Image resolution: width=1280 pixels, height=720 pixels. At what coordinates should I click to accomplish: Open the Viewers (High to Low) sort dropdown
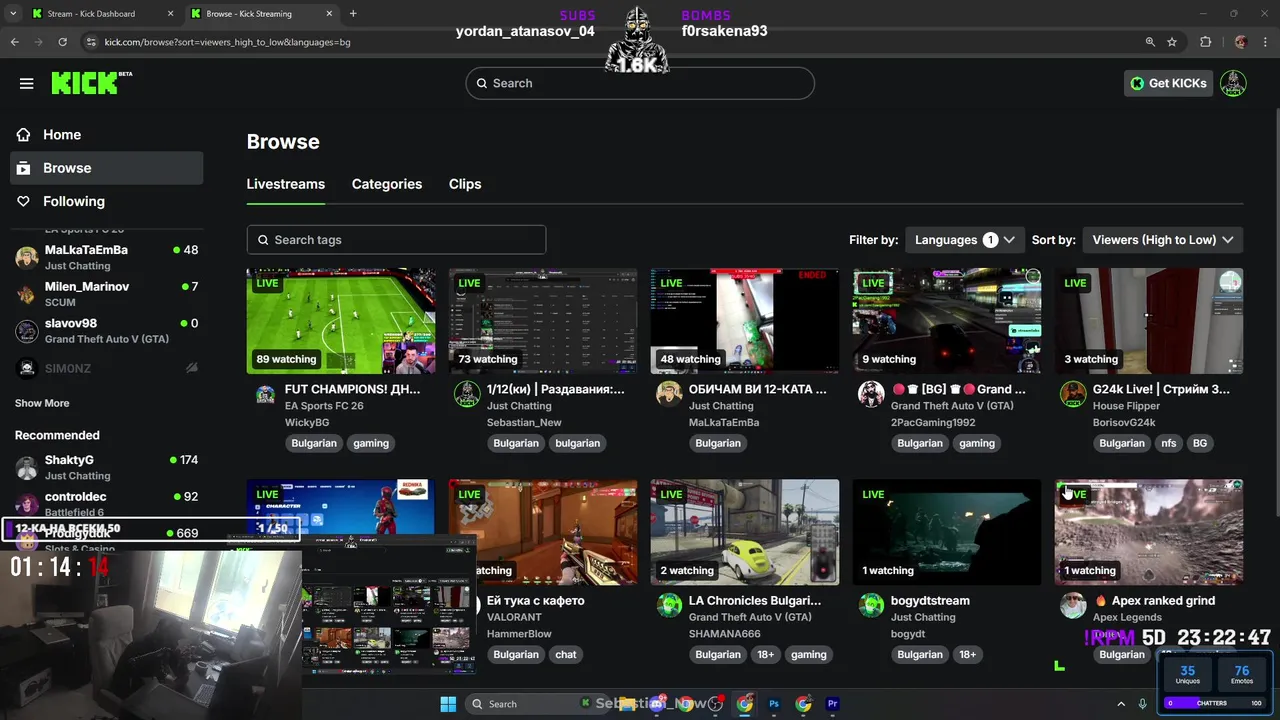tap(1163, 240)
